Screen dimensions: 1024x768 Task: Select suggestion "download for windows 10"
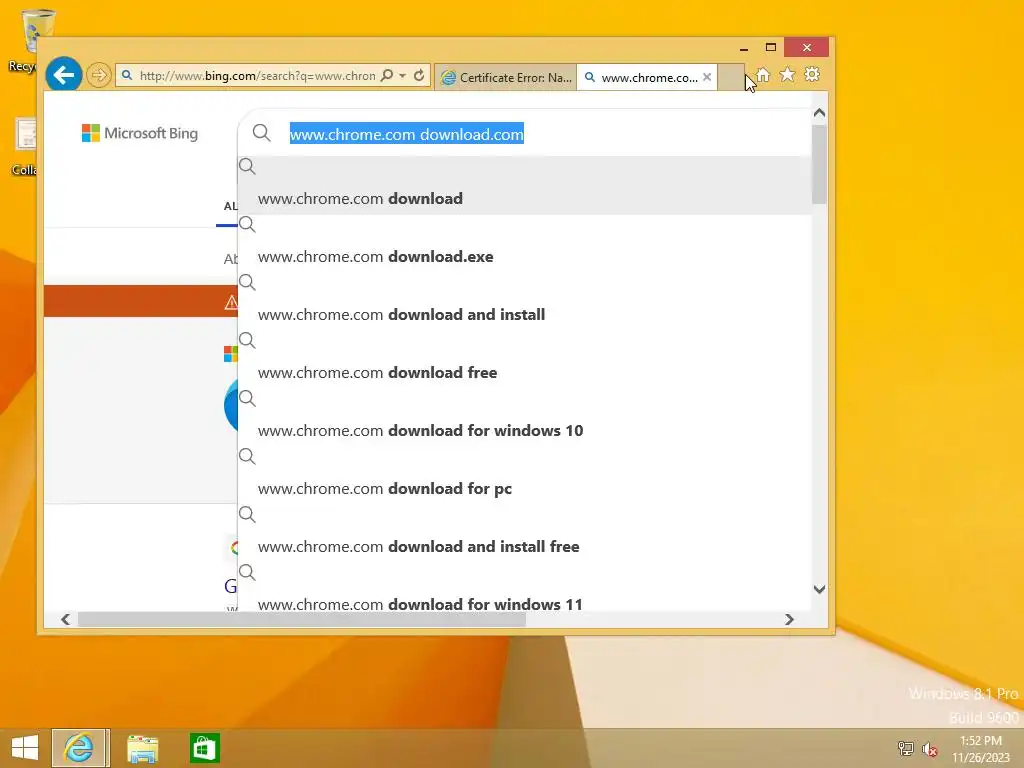(x=524, y=418)
